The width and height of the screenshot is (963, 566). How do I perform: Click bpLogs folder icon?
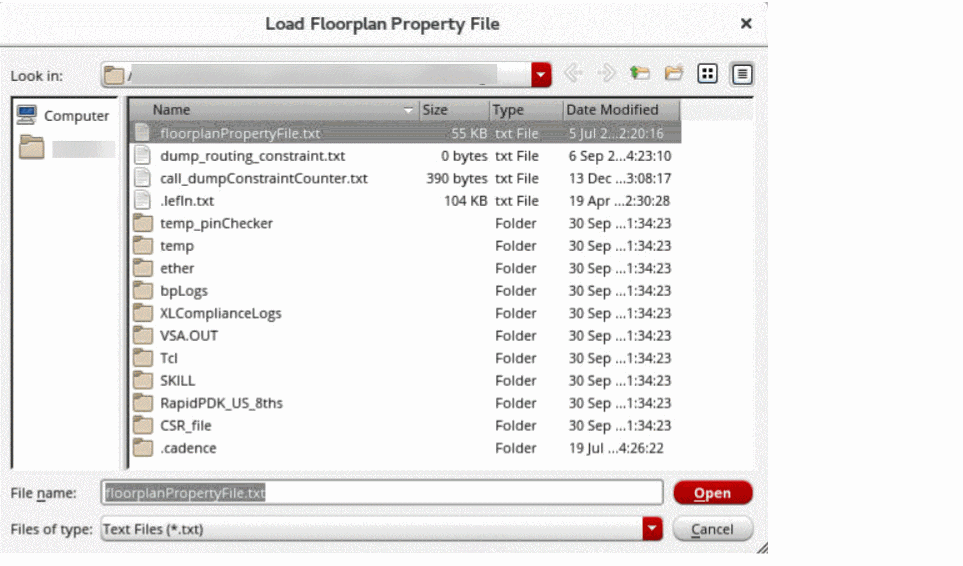pos(143,290)
